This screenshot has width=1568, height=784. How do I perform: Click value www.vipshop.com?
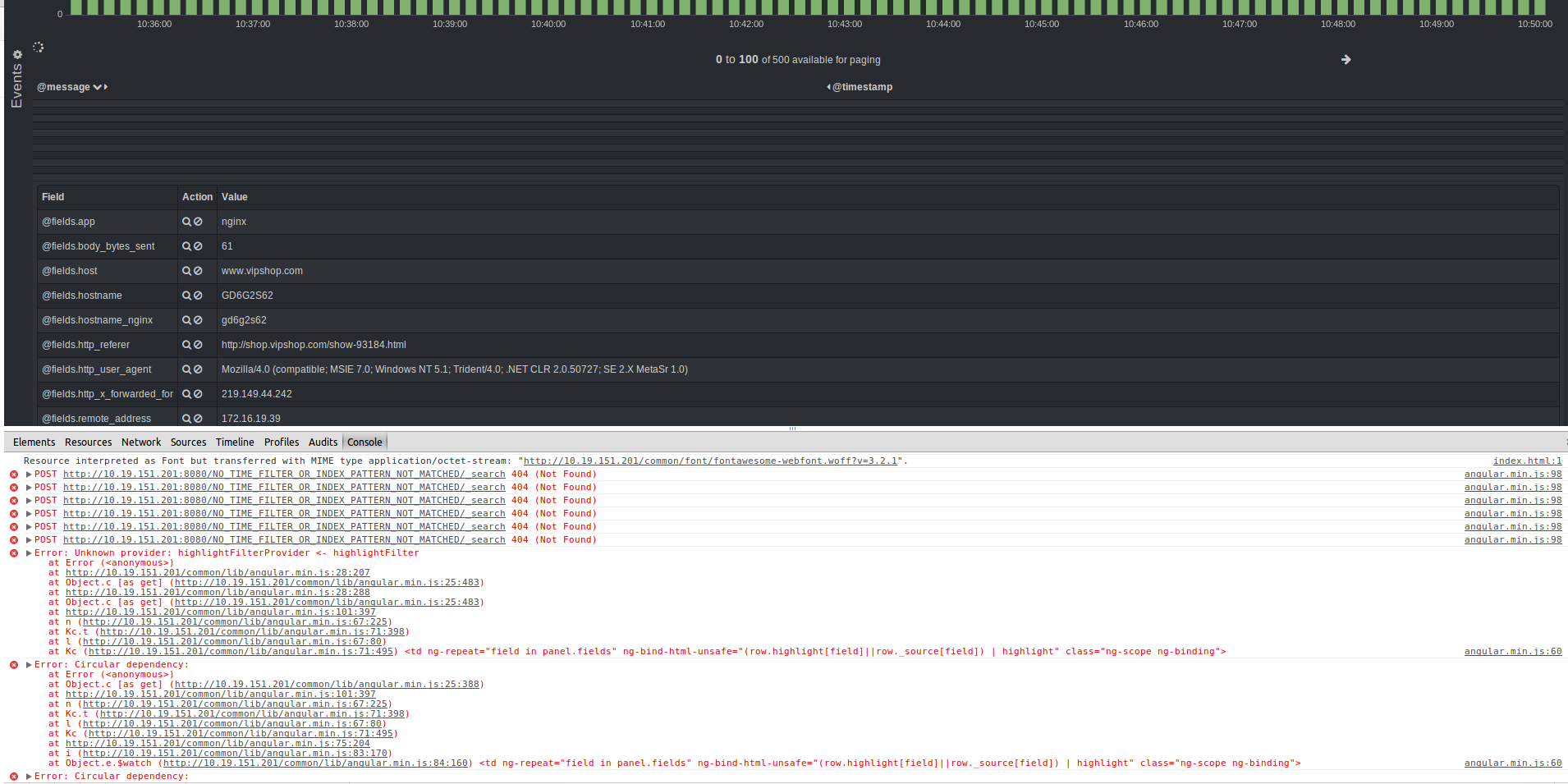point(262,271)
